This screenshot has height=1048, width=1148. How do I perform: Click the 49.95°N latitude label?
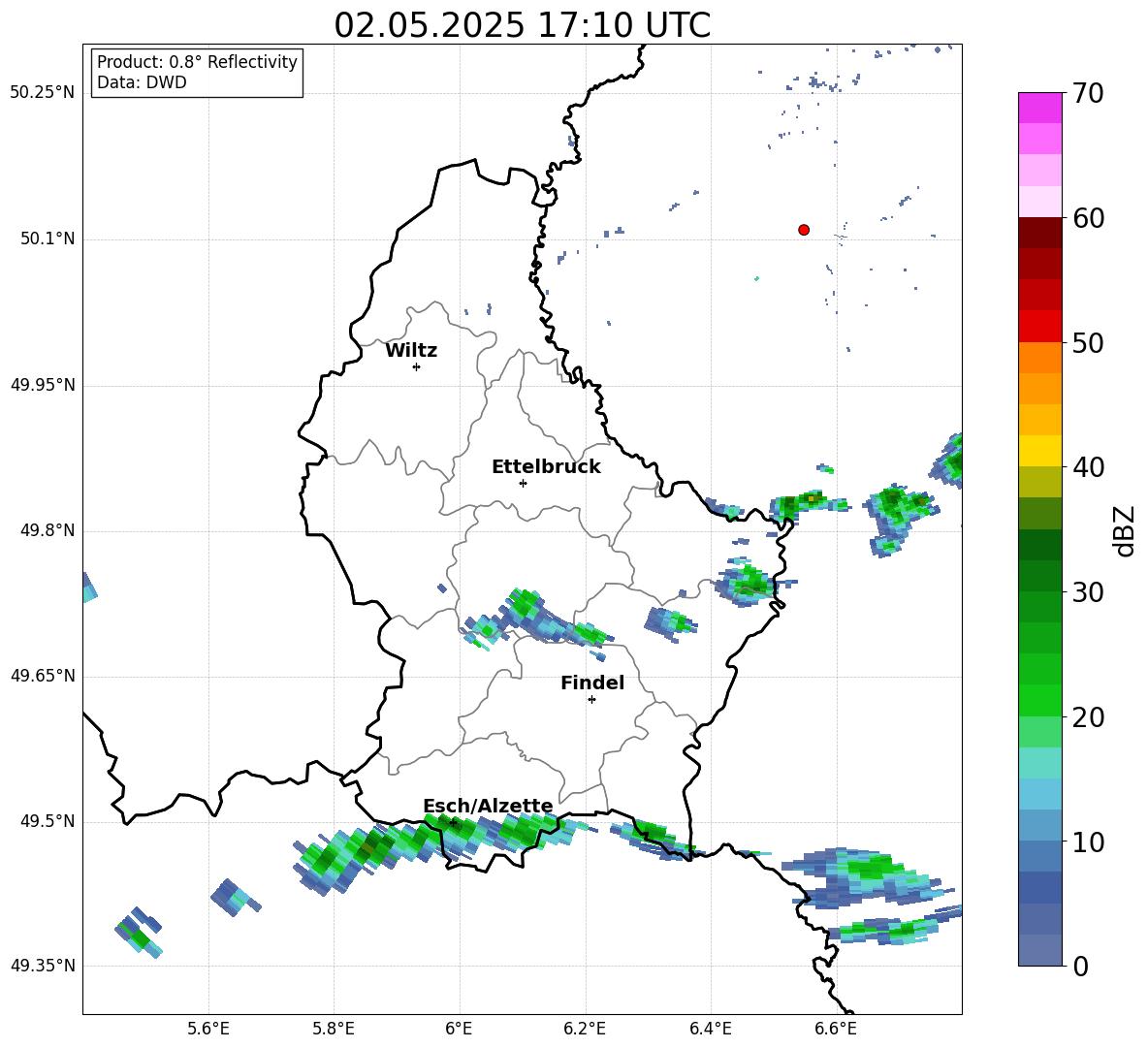[42, 384]
